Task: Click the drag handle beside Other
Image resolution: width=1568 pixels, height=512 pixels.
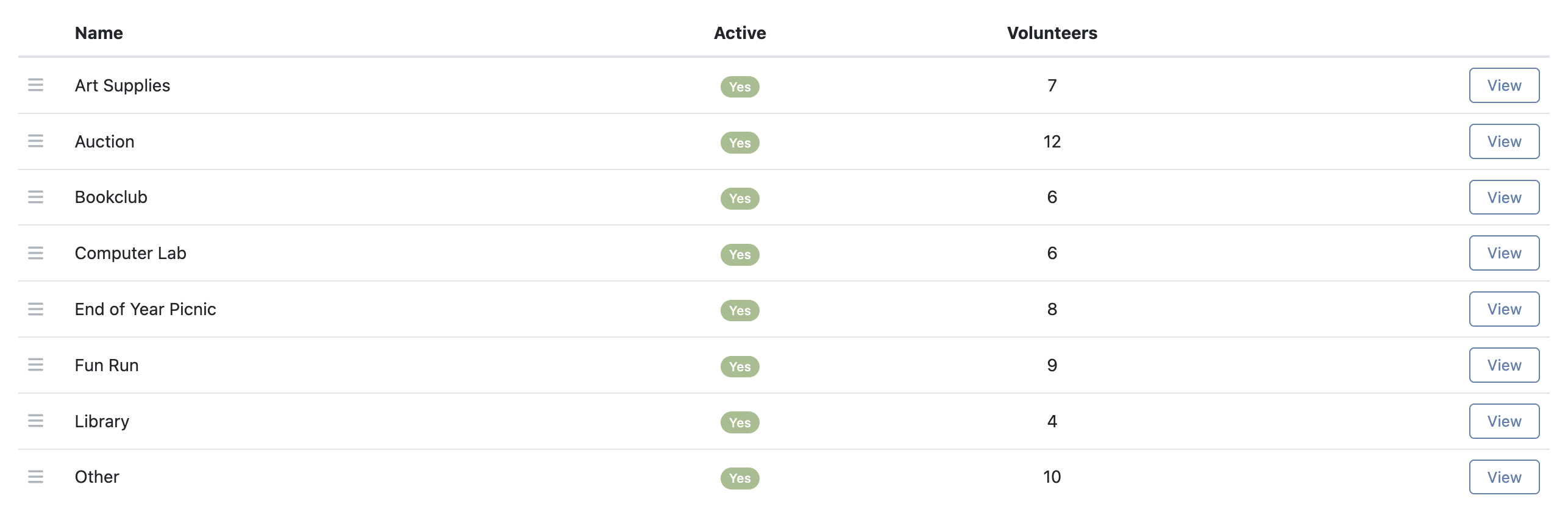Action: [36, 477]
